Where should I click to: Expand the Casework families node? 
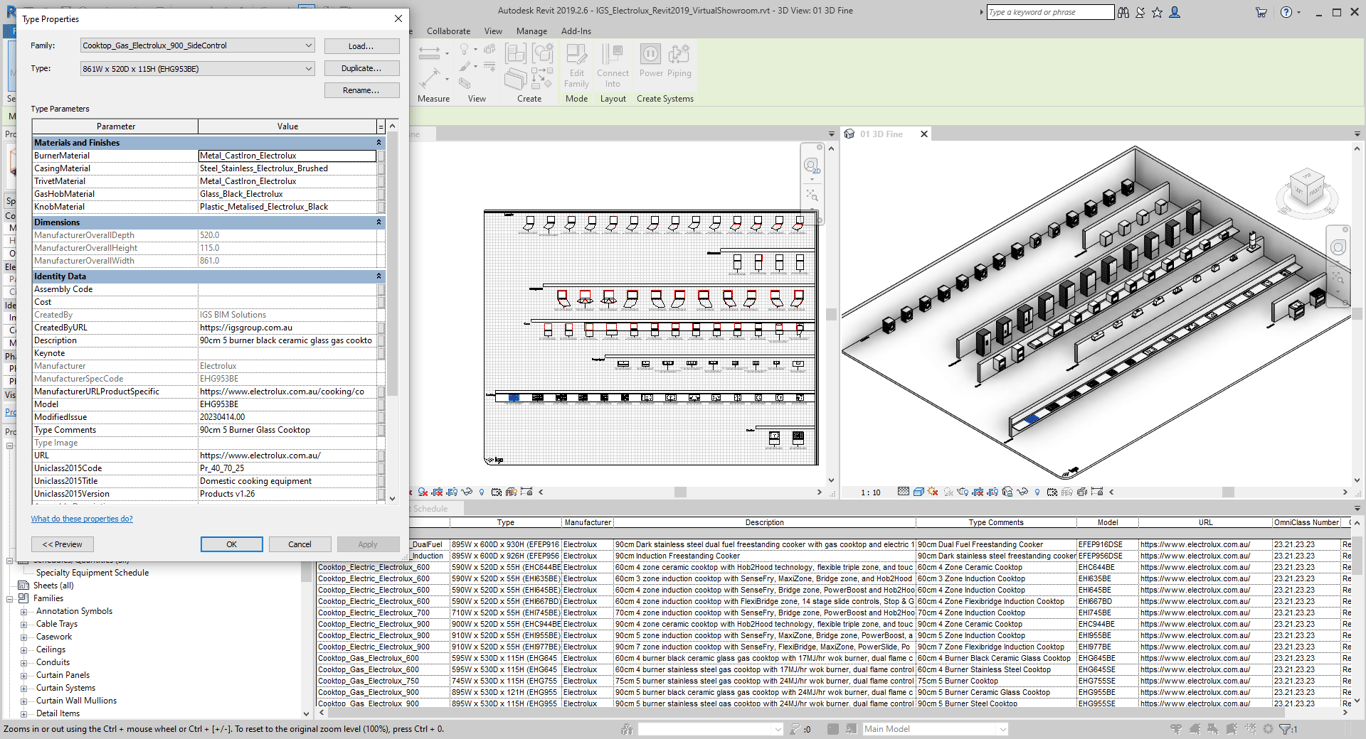(x=24, y=637)
